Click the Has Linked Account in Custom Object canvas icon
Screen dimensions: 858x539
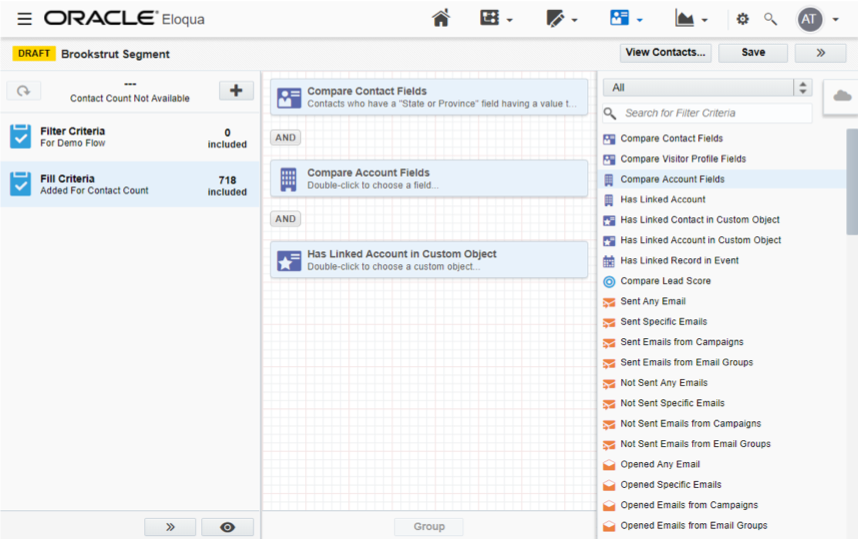click(x=289, y=260)
